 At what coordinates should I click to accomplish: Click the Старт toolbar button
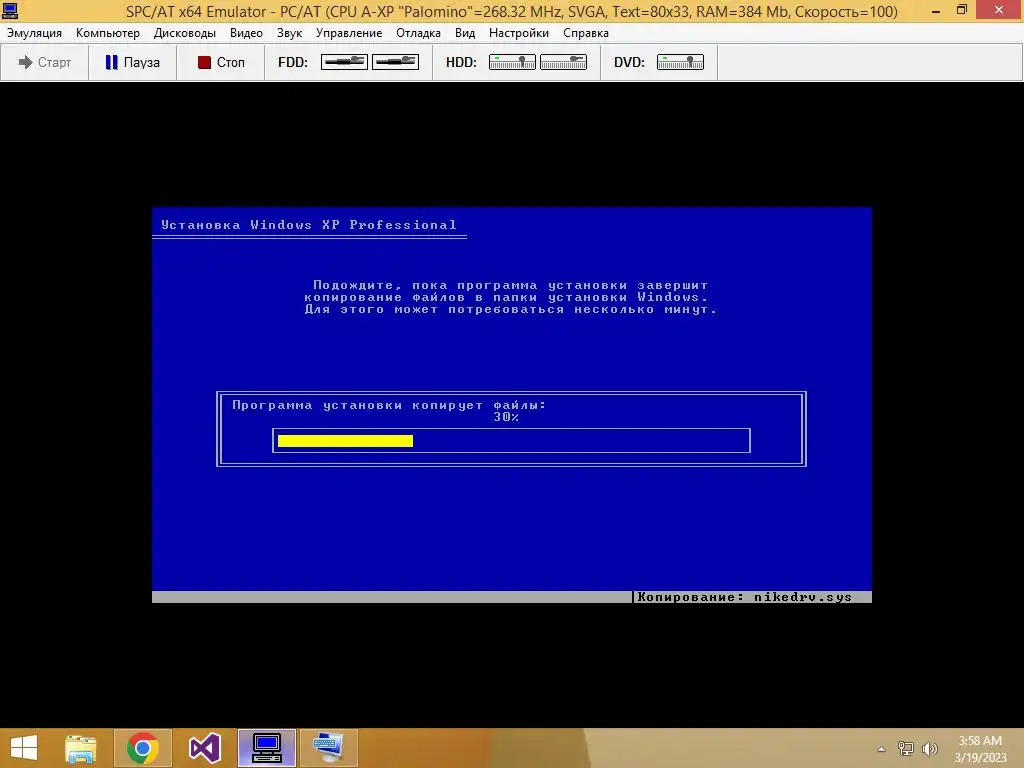(x=44, y=62)
